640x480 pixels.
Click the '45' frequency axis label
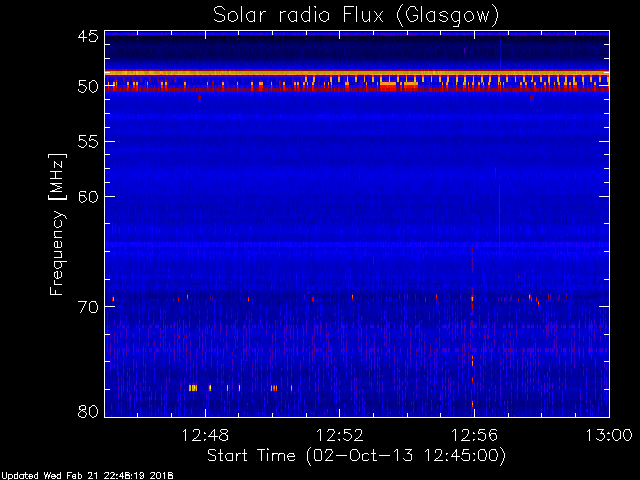[88, 37]
